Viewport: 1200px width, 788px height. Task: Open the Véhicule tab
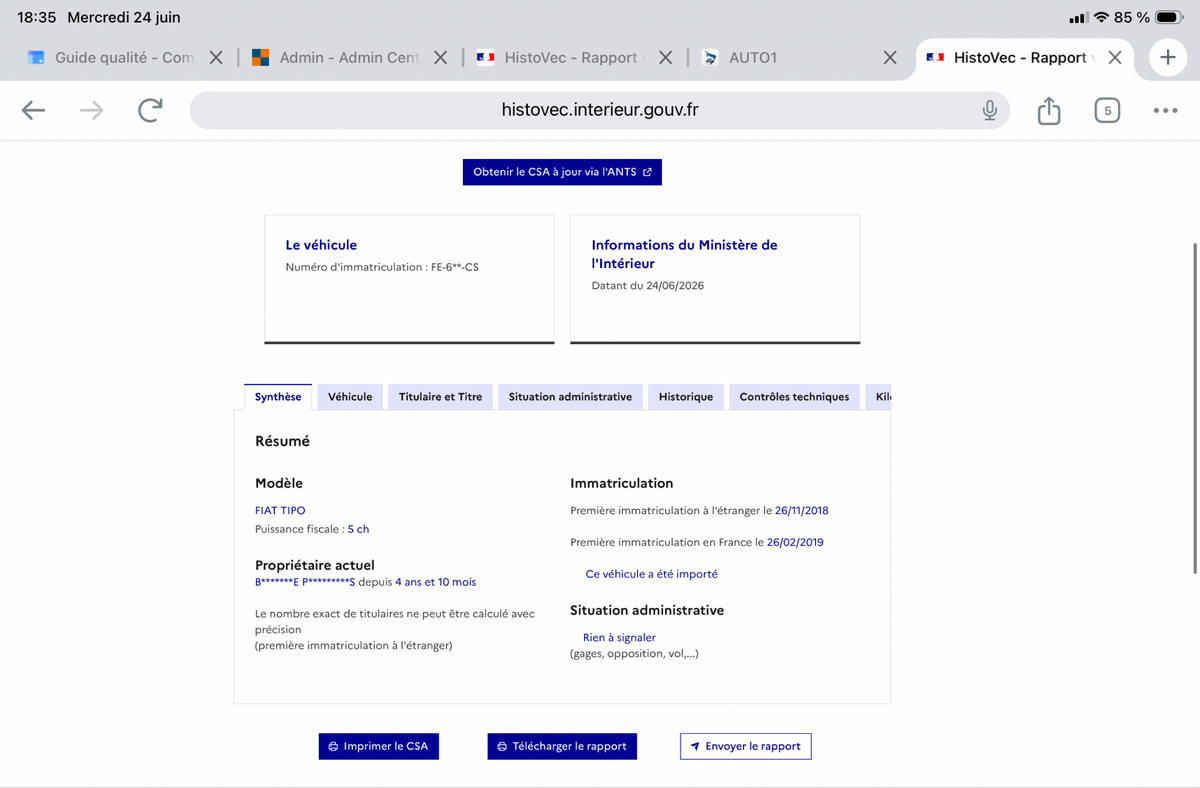(350, 397)
